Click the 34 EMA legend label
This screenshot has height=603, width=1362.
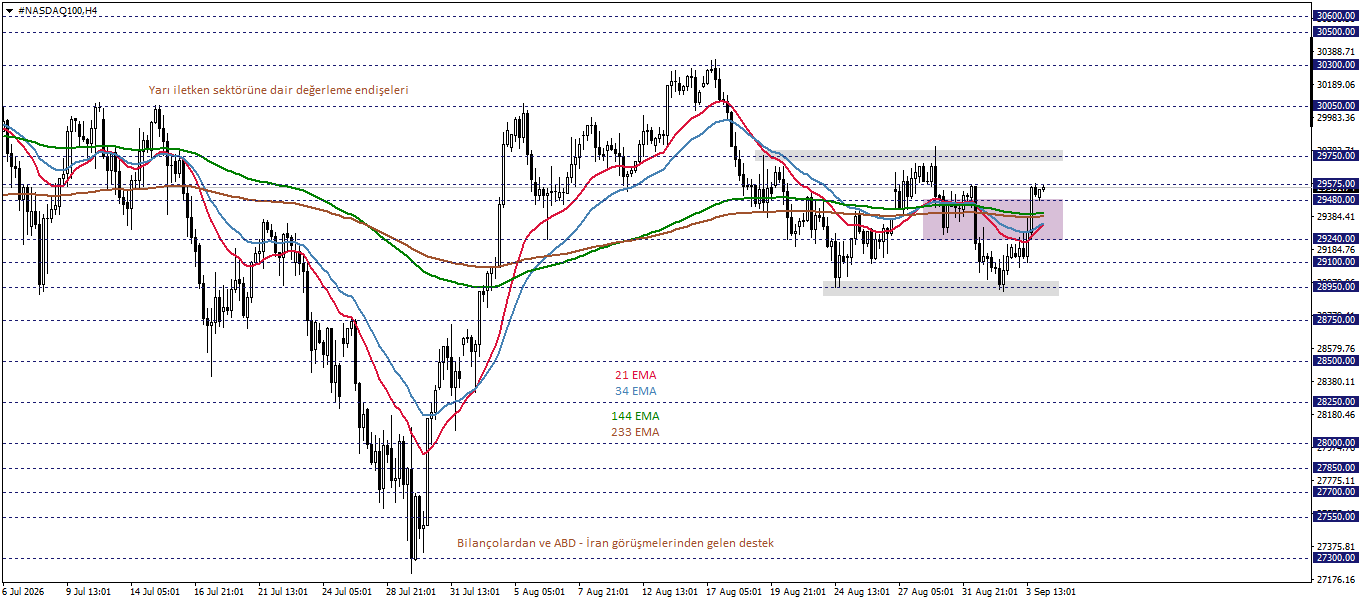pos(636,391)
